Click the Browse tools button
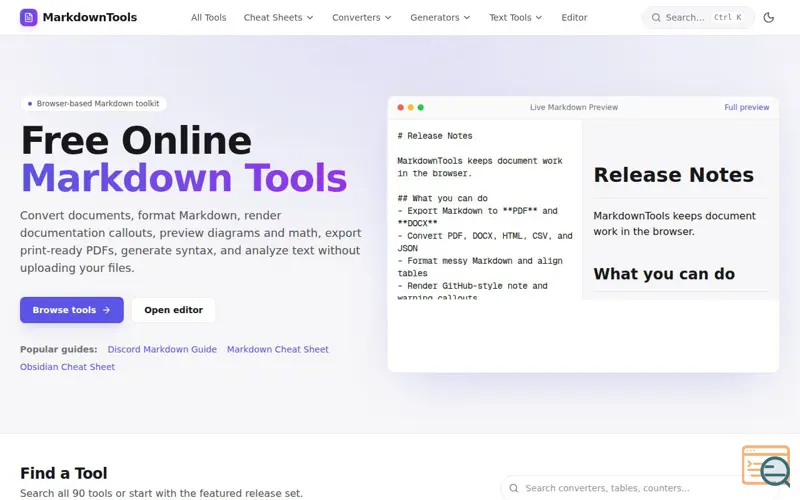 point(72,310)
